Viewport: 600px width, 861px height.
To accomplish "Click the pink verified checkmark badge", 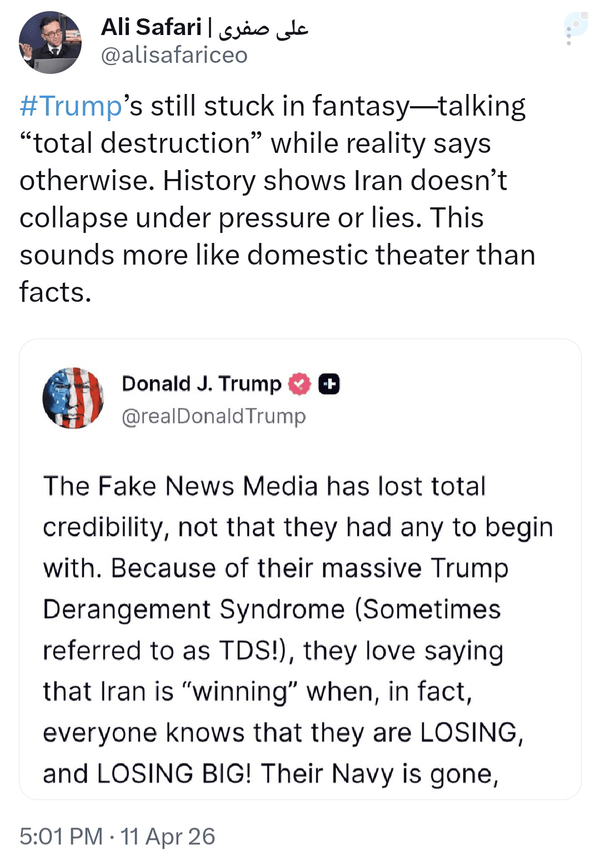I will tap(300, 384).
